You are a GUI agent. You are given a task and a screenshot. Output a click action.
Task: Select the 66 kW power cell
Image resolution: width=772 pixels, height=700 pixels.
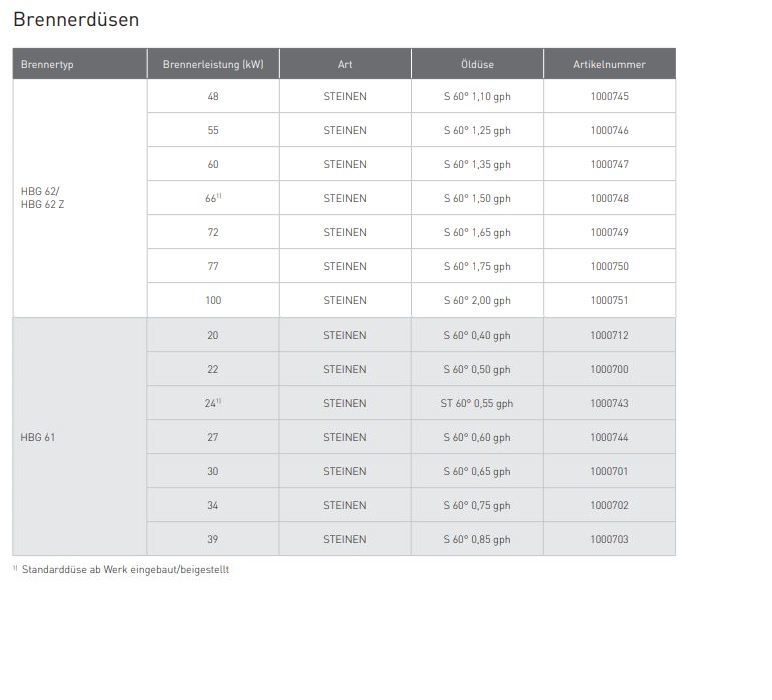pos(212,198)
